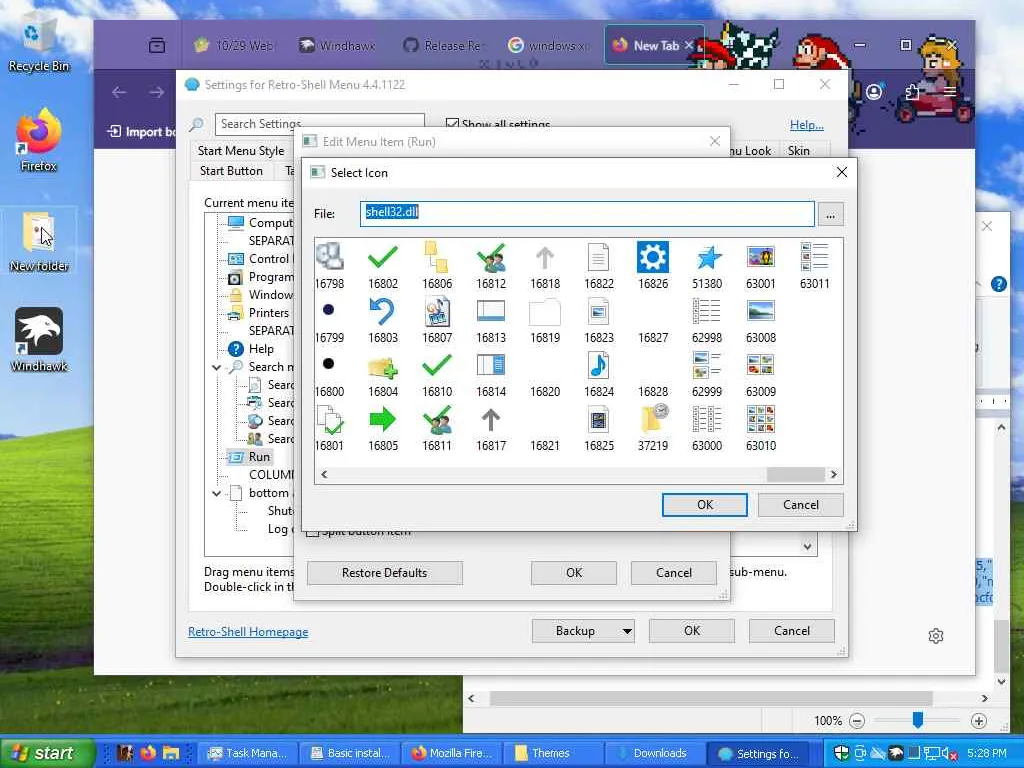Confirm Select Icon dialog with OK
This screenshot has width=1024, height=768.
705,505
